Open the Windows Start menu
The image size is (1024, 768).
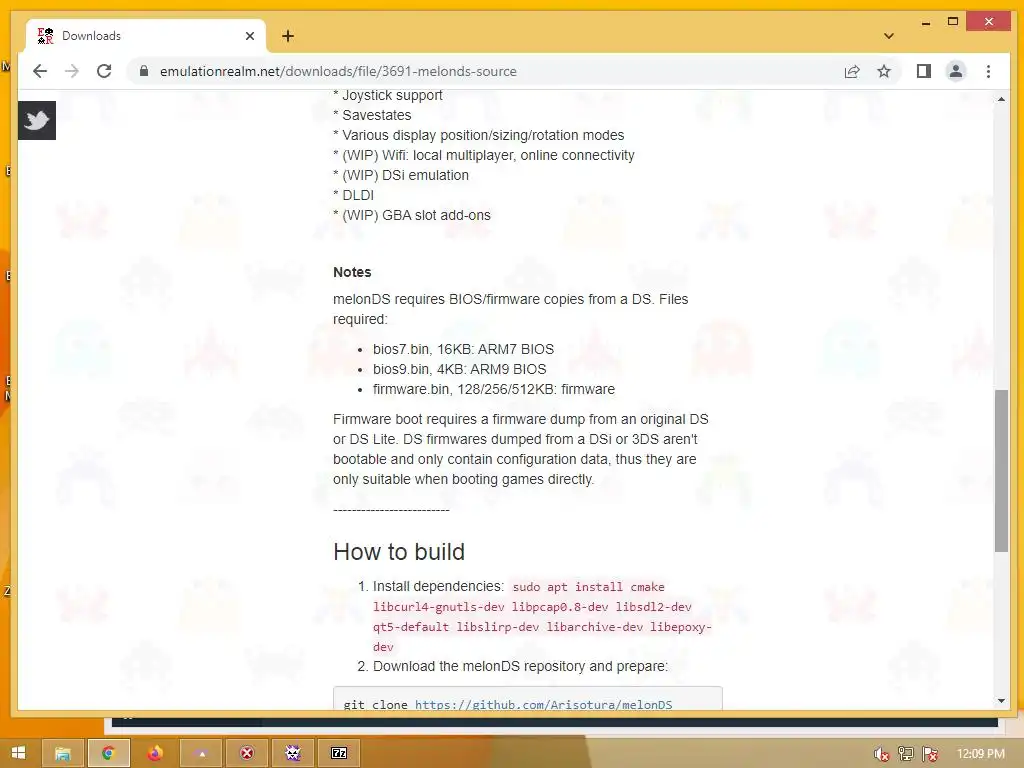18,753
